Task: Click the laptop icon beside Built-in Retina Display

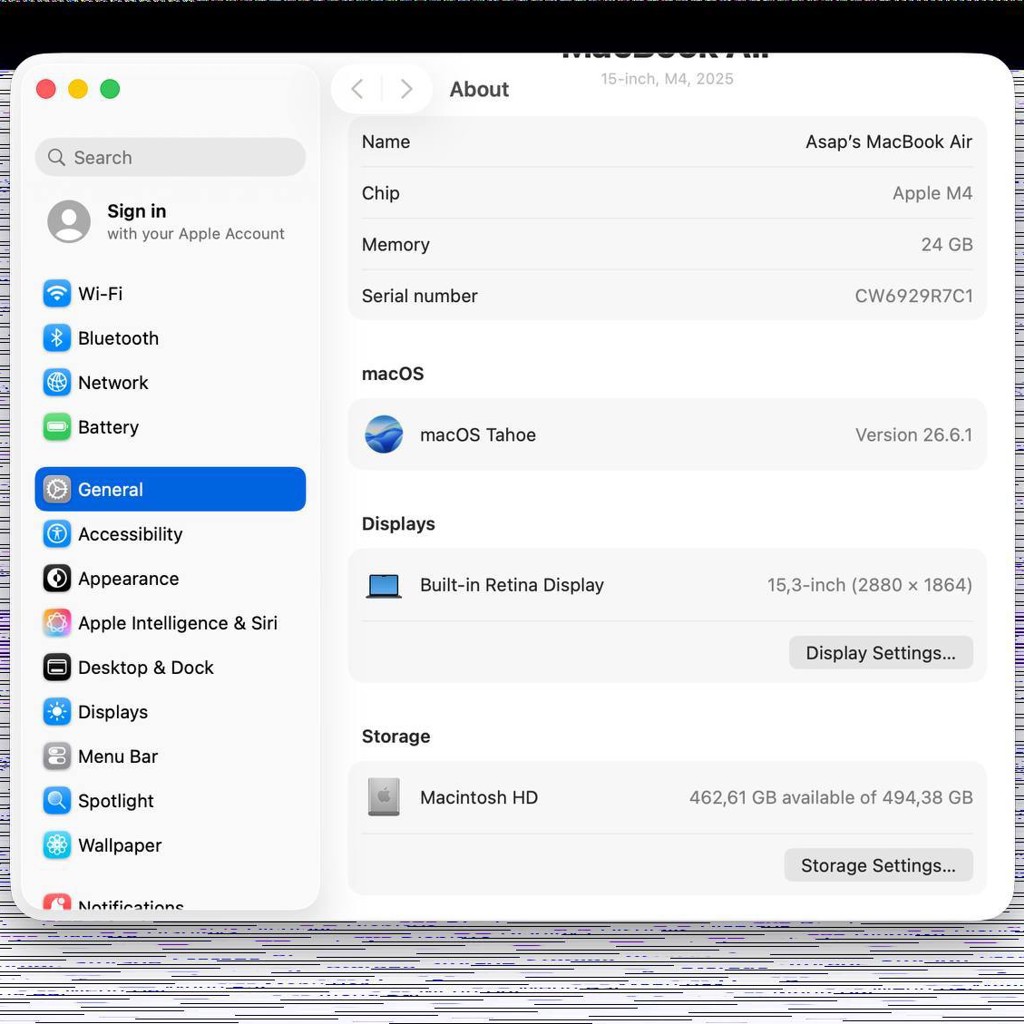Action: coord(383,586)
